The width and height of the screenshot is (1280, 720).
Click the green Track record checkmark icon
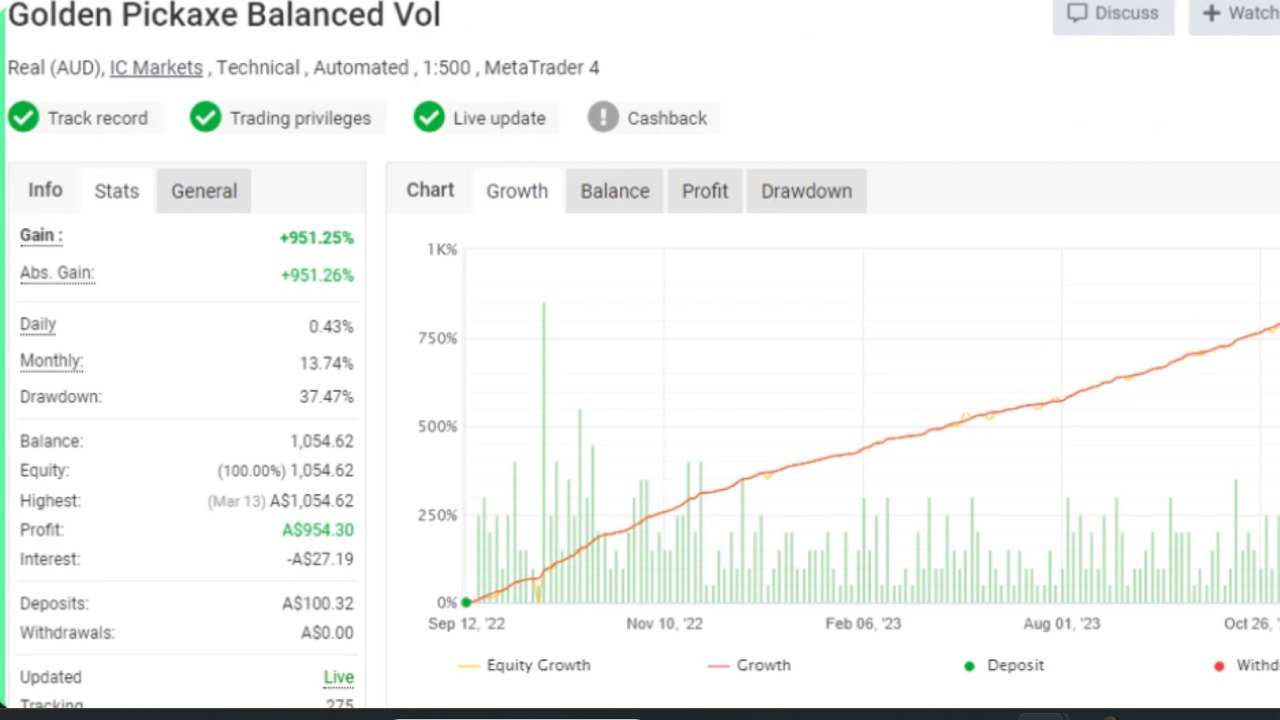23,118
